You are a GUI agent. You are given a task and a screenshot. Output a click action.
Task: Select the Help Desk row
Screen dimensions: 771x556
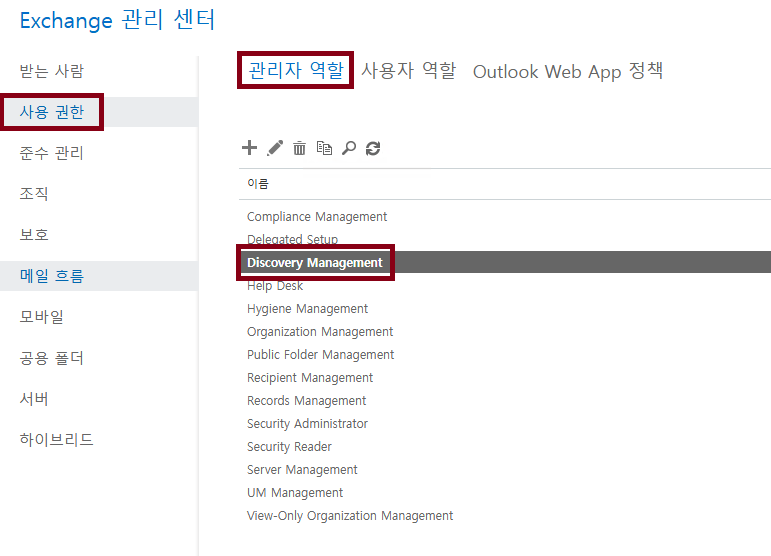pyautogui.click(x=505, y=286)
